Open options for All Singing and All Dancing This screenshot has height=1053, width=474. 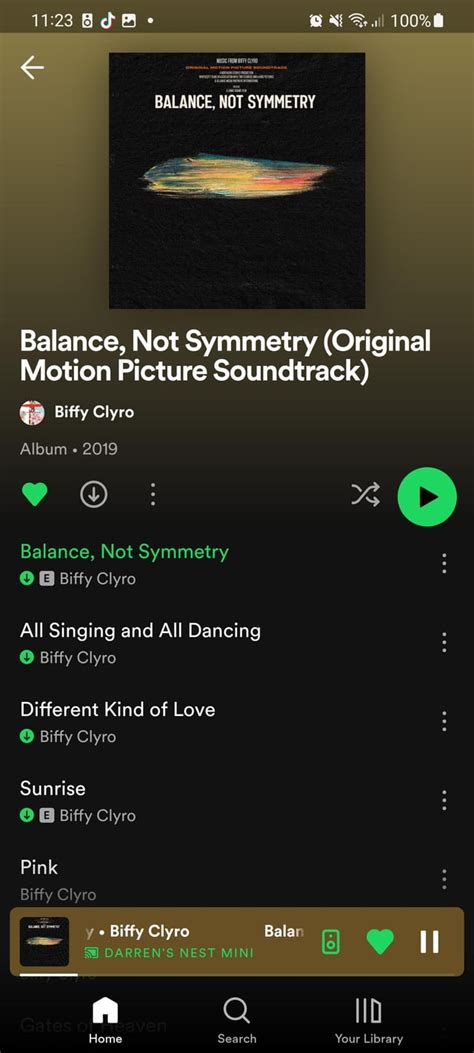click(444, 643)
